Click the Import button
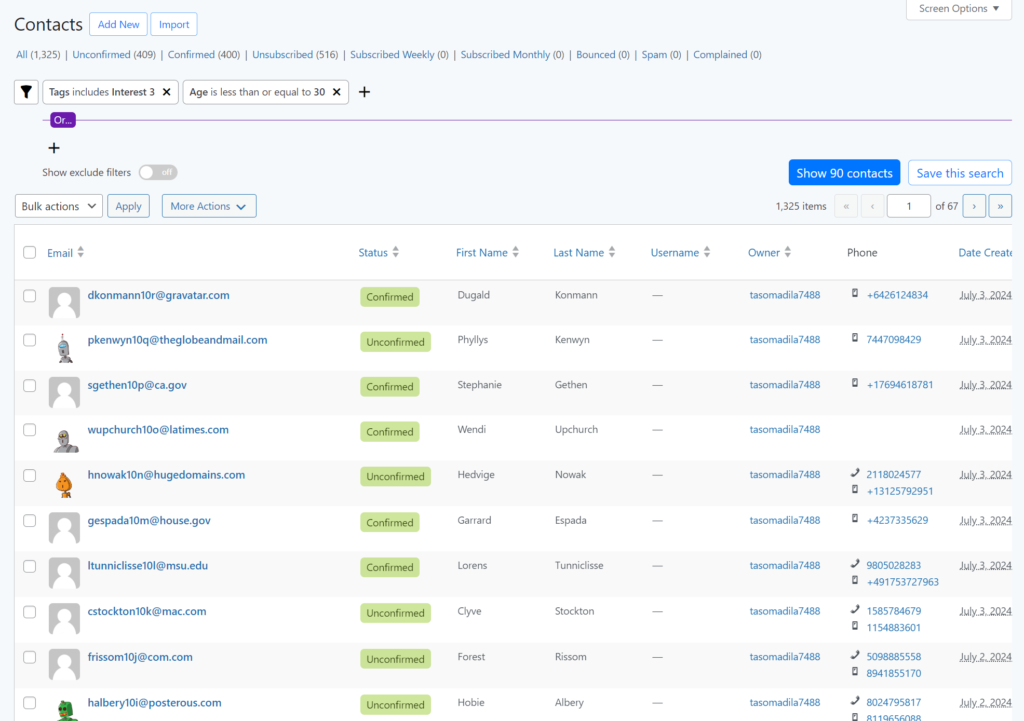The width and height of the screenshot is (1024, 721). click(x=174, y=24)
